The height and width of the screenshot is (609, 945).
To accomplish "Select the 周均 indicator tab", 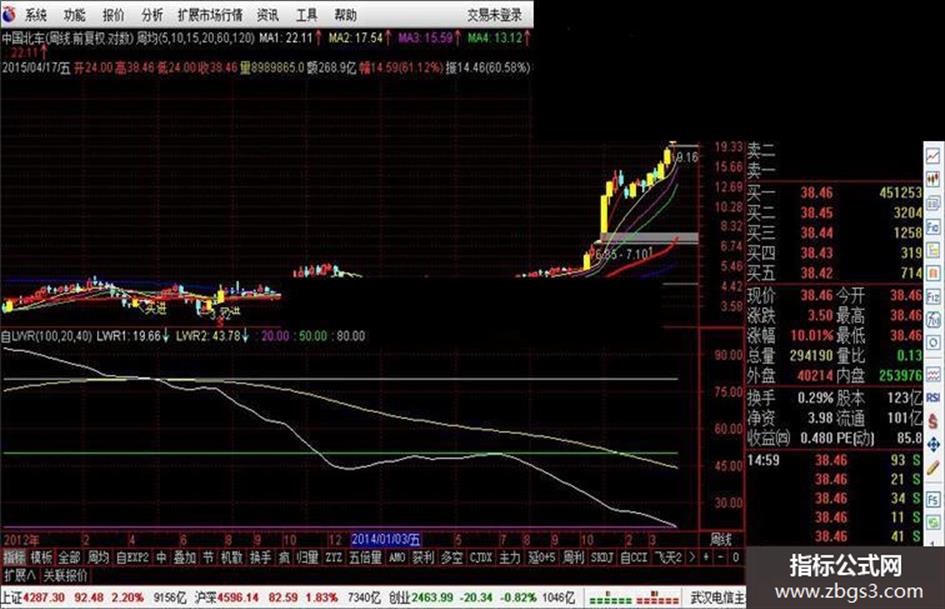I will coord(98,557).
